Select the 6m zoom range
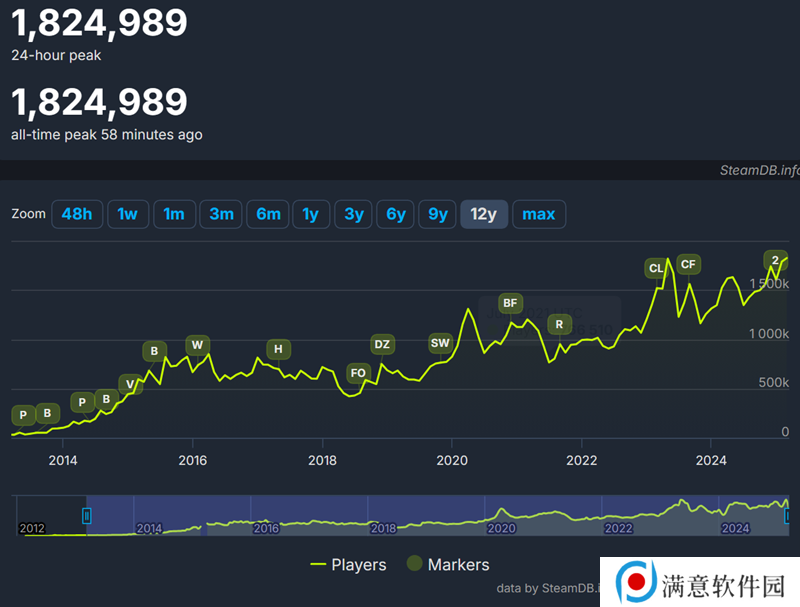 (268, 214)
